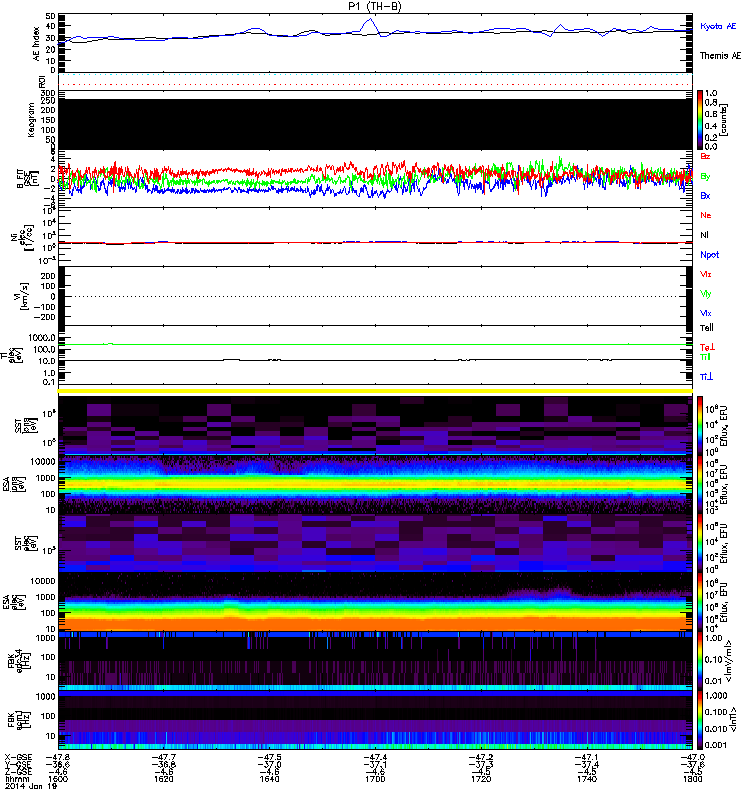
Task: Click the date label 2014 Jan 19
Action: (31, 786)
